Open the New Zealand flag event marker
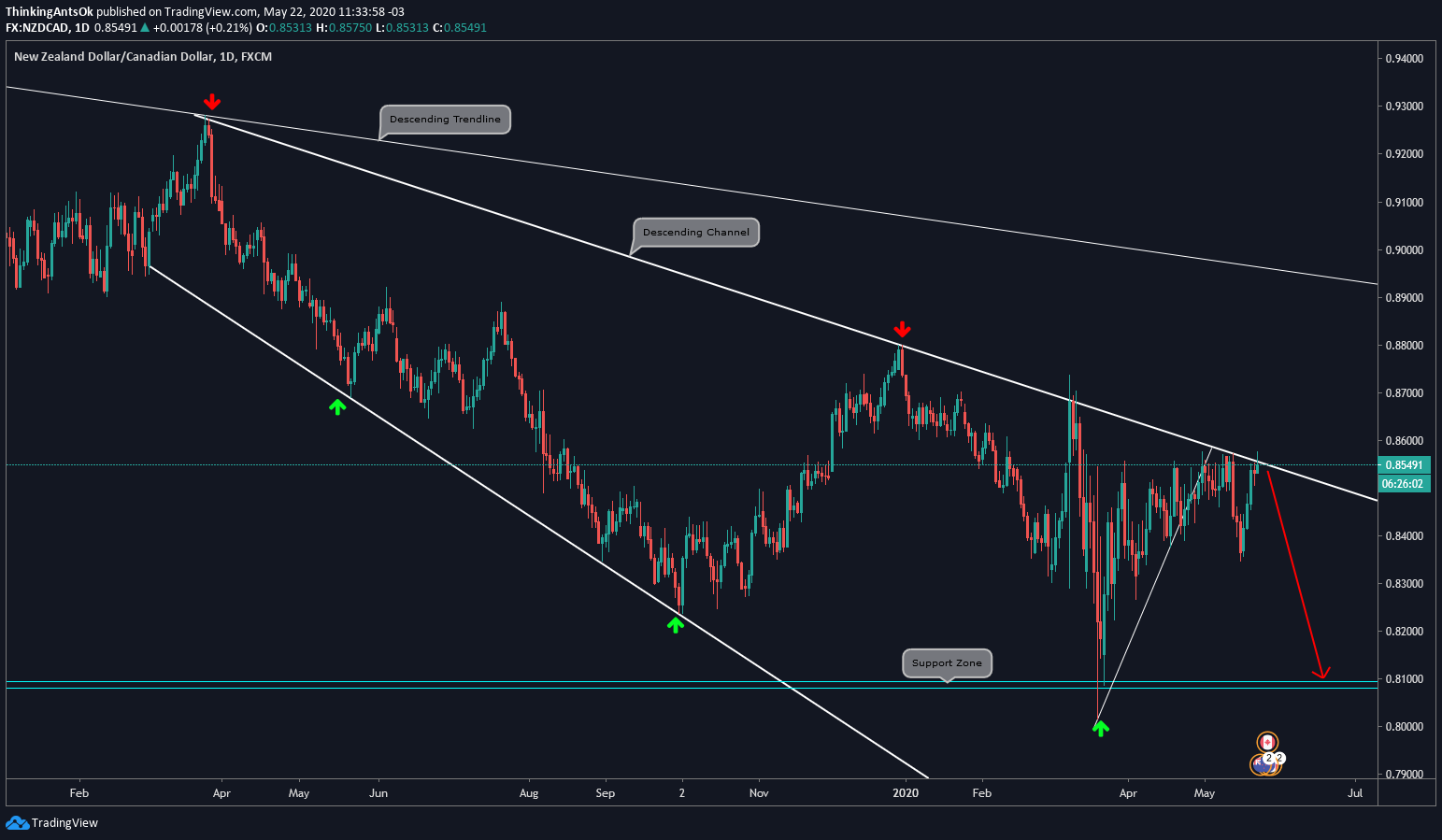Viewport: 1442px width, 840px height. pyautogui.click(x=1261, y=764)
